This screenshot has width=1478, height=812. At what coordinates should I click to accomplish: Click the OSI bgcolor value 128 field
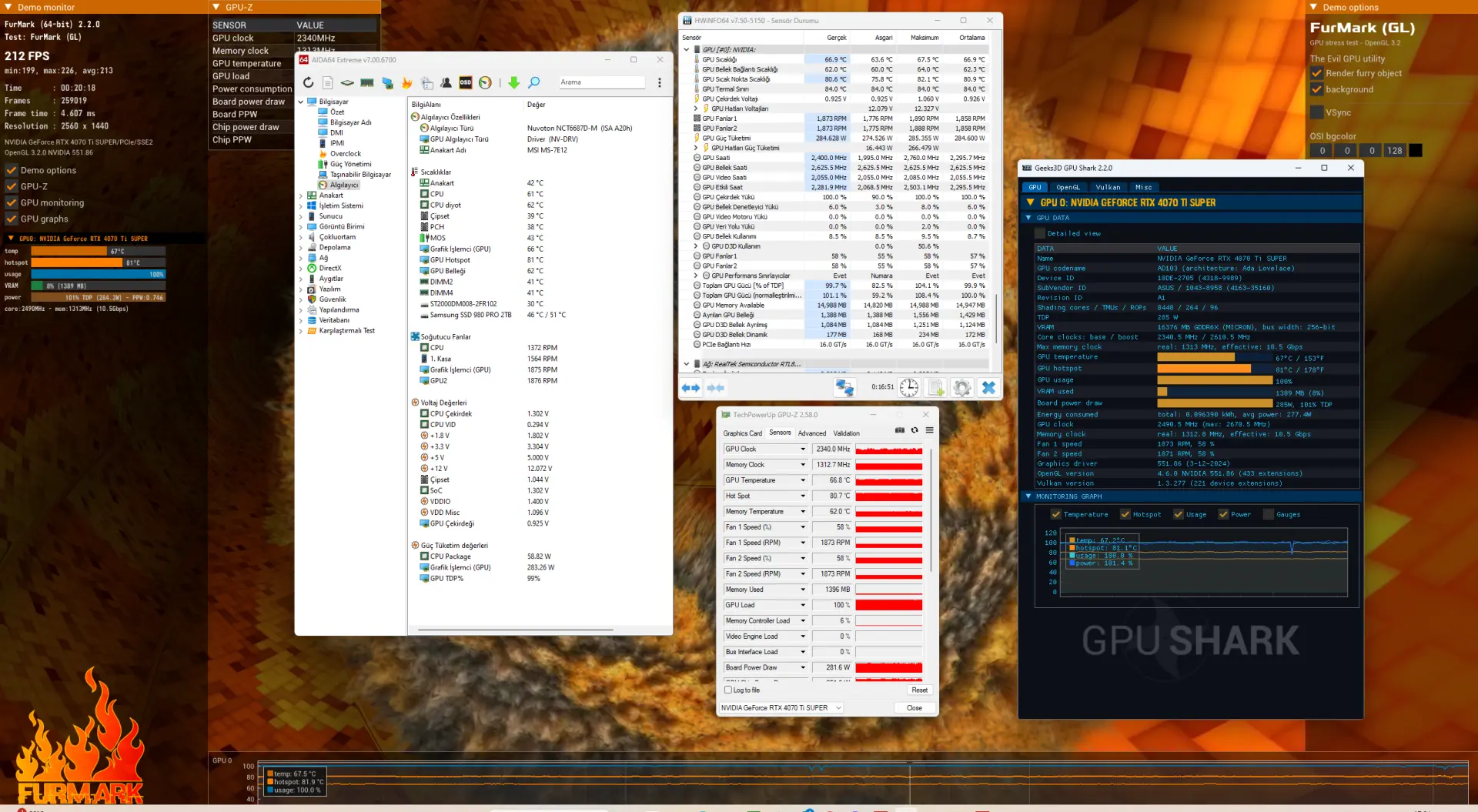coord(1395,150)
